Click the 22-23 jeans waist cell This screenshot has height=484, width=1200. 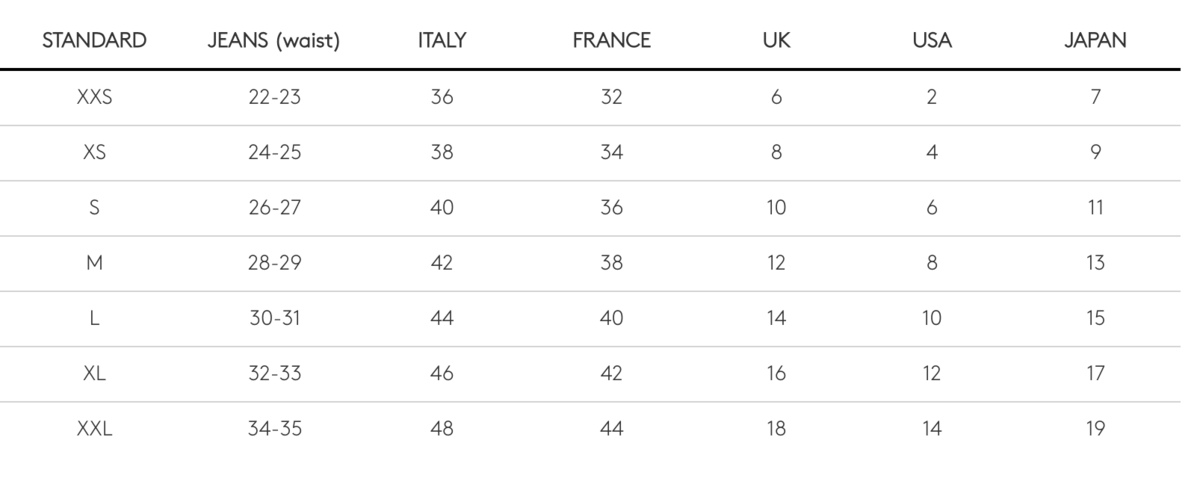274,98
